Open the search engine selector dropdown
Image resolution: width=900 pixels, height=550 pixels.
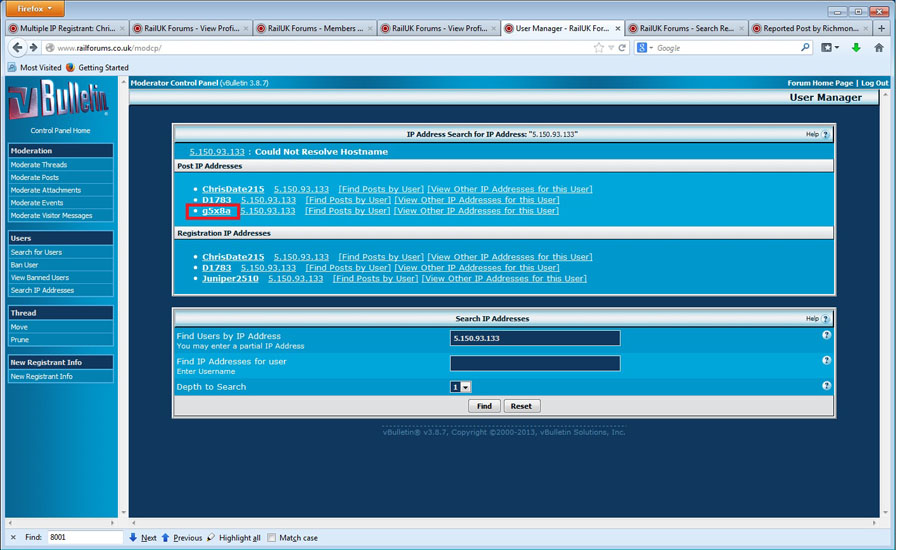pyautogui.click(x=645, y=48)
